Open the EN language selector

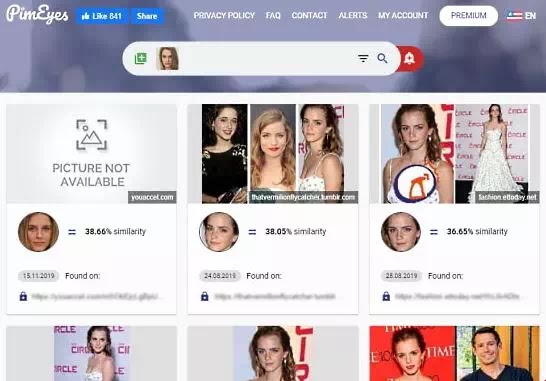(521, 16)
